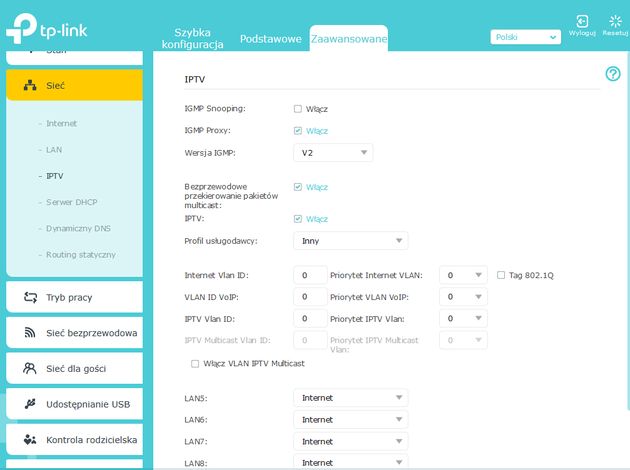
Task: Click the Tryb pracy mode icon
Action: (x=30, y=297)
